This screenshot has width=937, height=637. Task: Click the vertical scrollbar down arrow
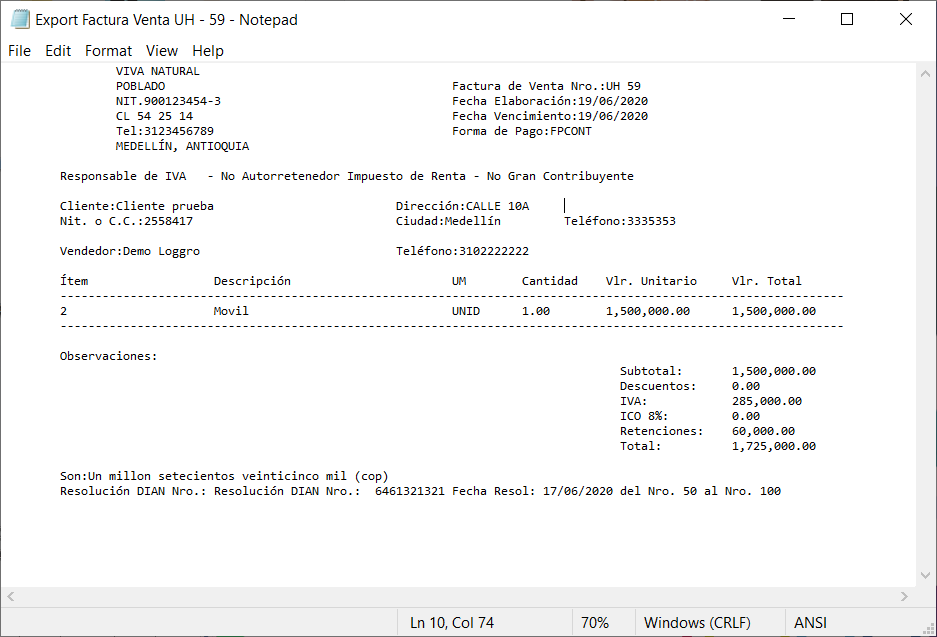(x=926, y=574)
